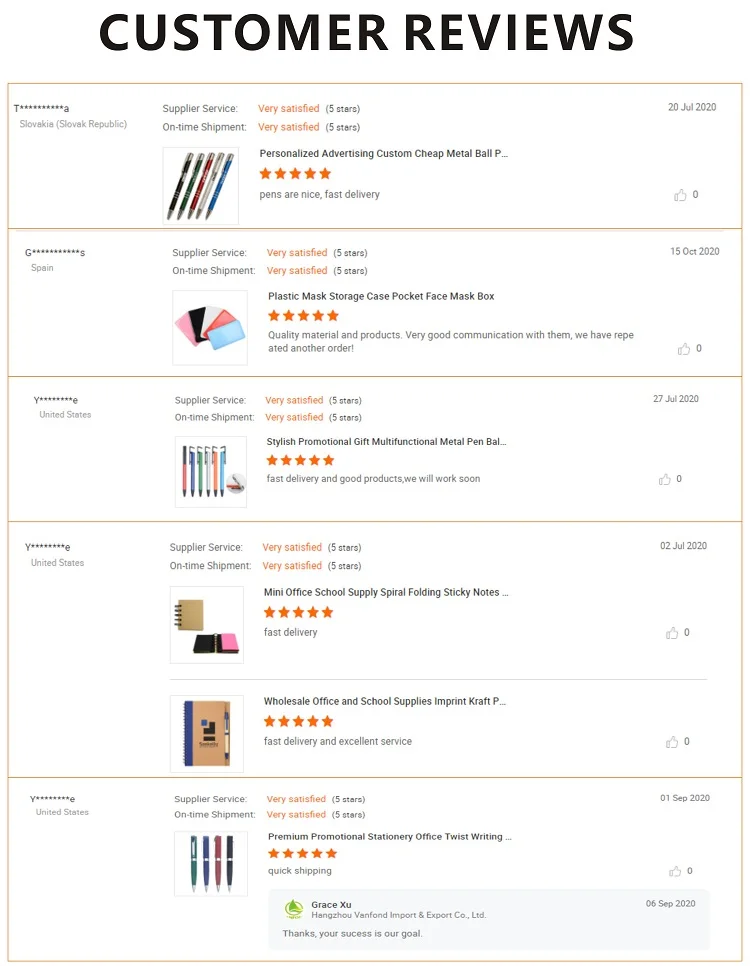Like the Stylish Promotional Gift pen review
This screenshot has height=966, width=750.
click(x=665, y=480)
